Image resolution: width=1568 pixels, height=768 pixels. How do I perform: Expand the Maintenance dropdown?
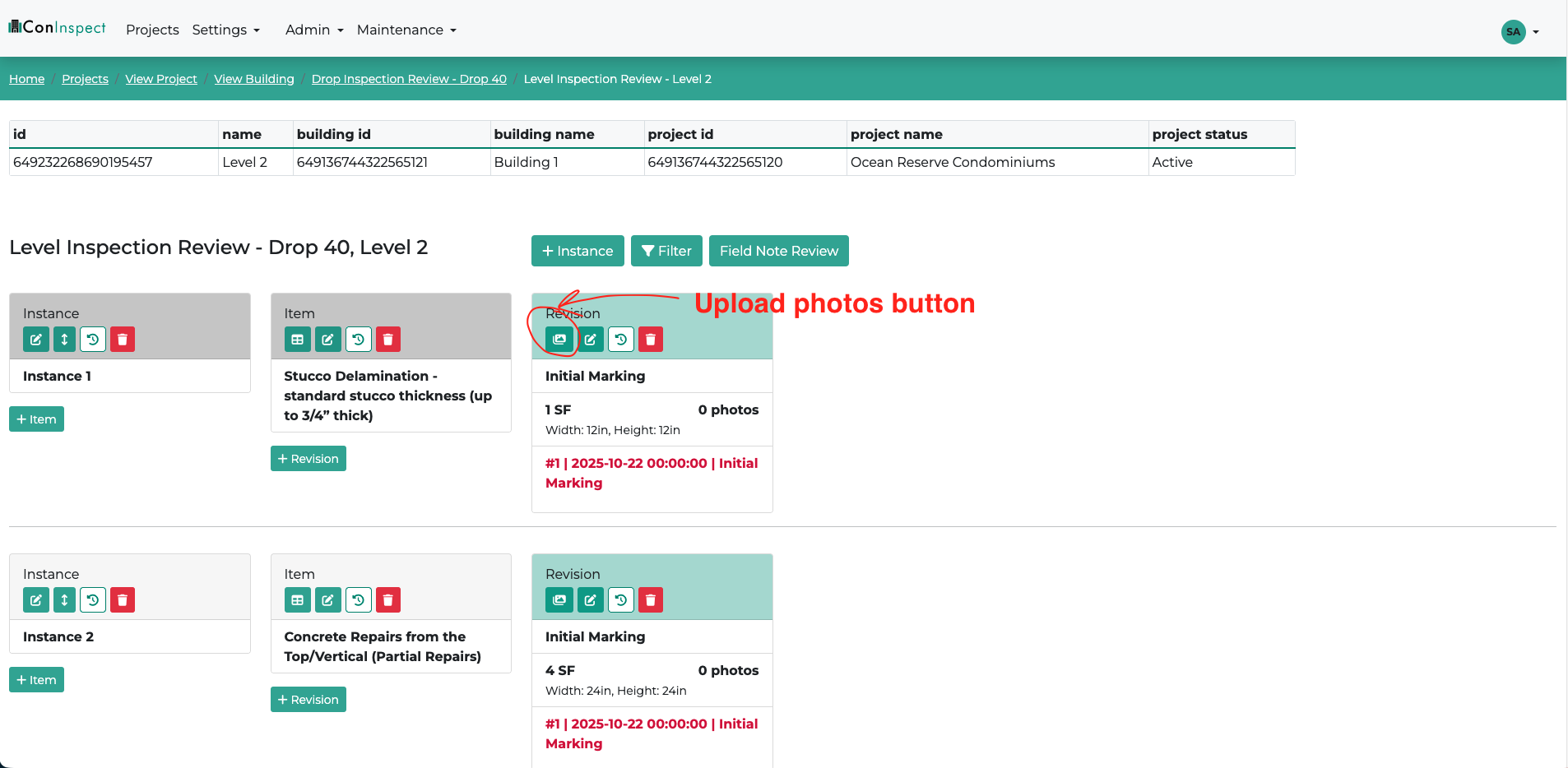[406, 30]
